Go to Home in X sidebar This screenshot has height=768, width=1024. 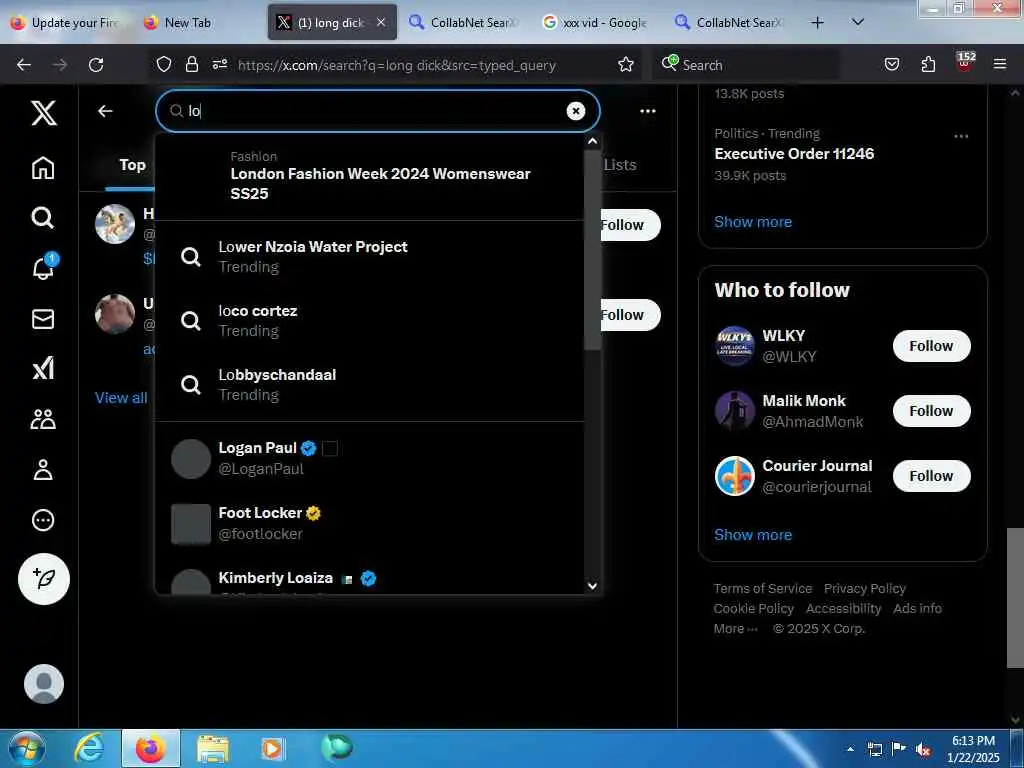[43, 168]
